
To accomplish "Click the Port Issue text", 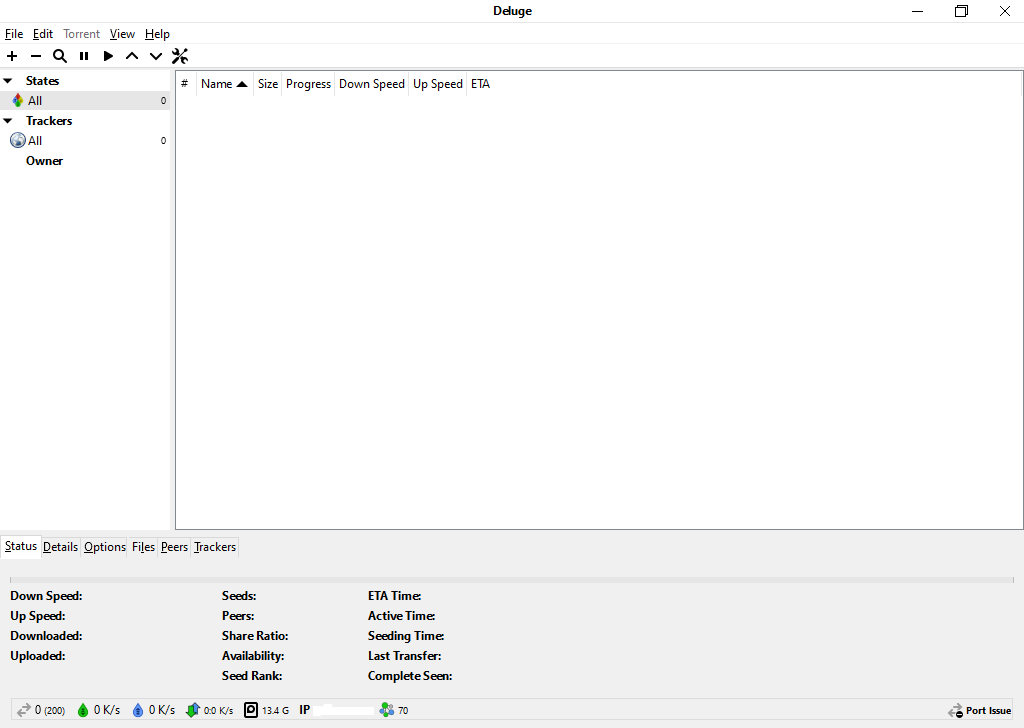I will point(989,711).
